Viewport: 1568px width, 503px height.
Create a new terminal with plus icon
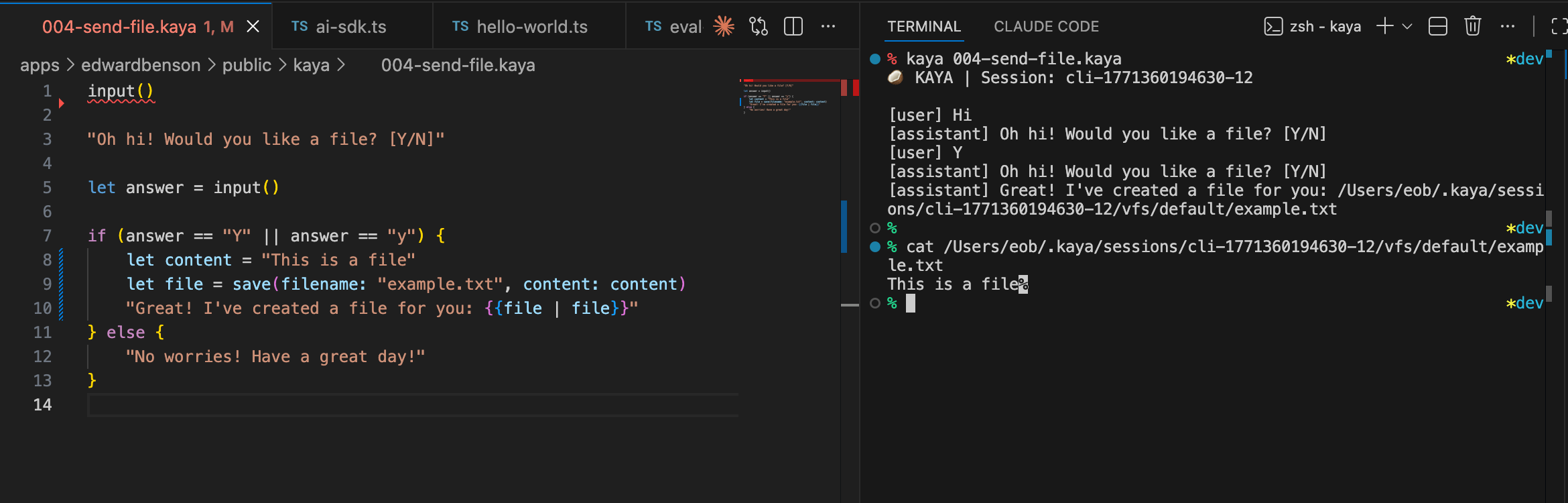1384,27
